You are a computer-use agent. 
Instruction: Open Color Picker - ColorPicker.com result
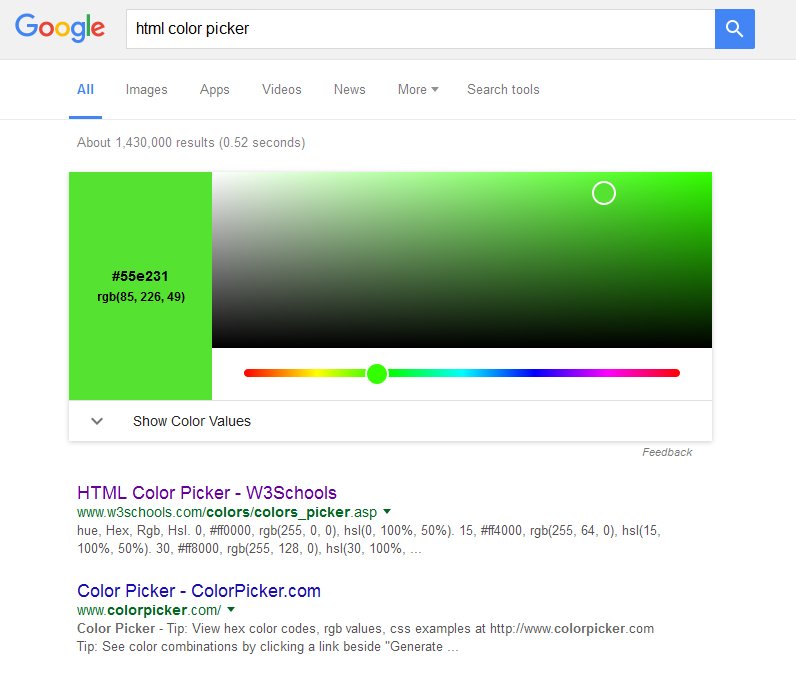[x=199, y=591]
